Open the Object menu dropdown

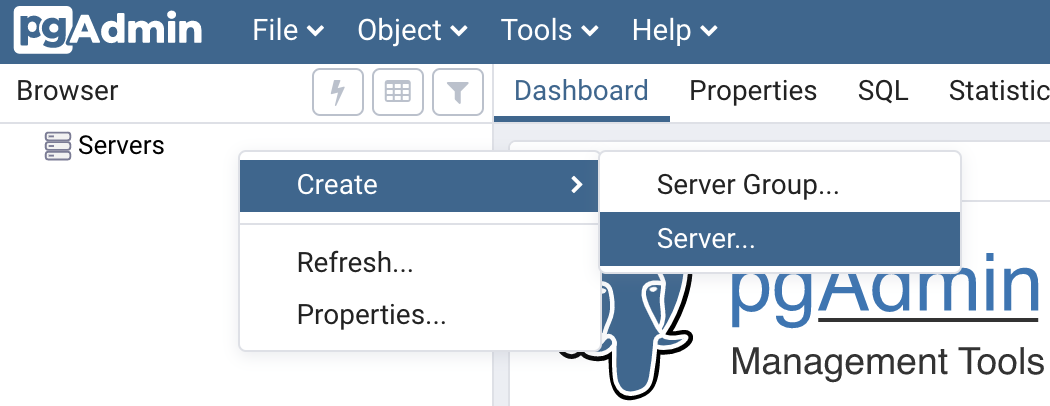[412, 30]
